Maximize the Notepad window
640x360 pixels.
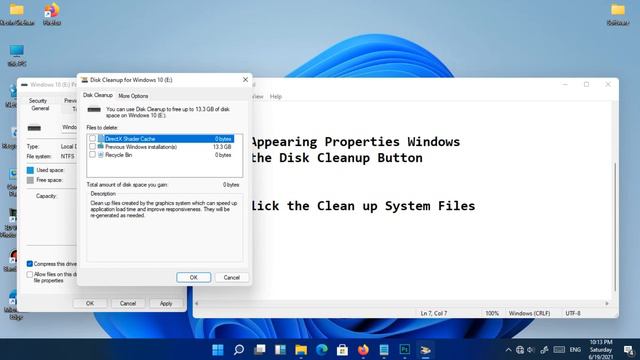(587, 84)
